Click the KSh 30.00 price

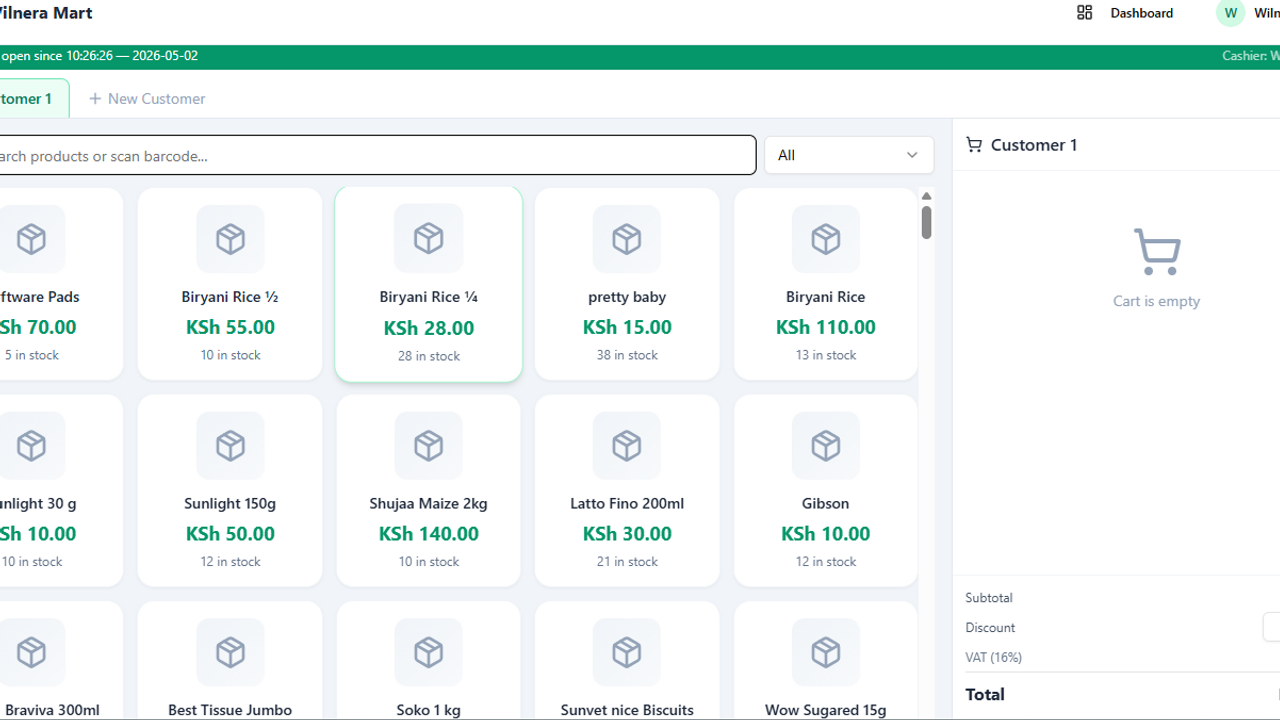click(x=627, y=534)
